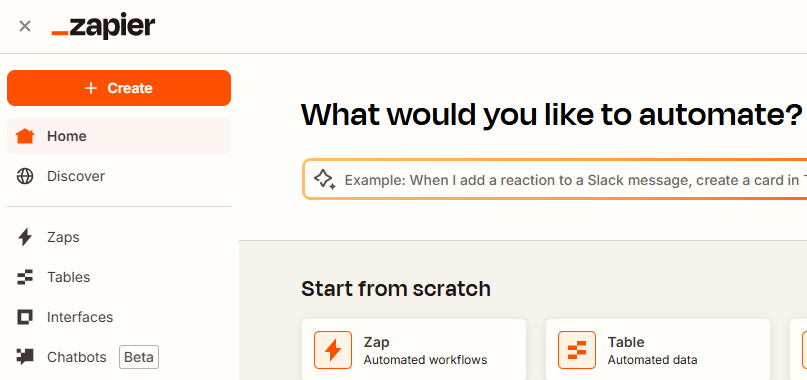807x380 pixels.
Task: Focus the automation example prompt field
Action: (555, 179)
